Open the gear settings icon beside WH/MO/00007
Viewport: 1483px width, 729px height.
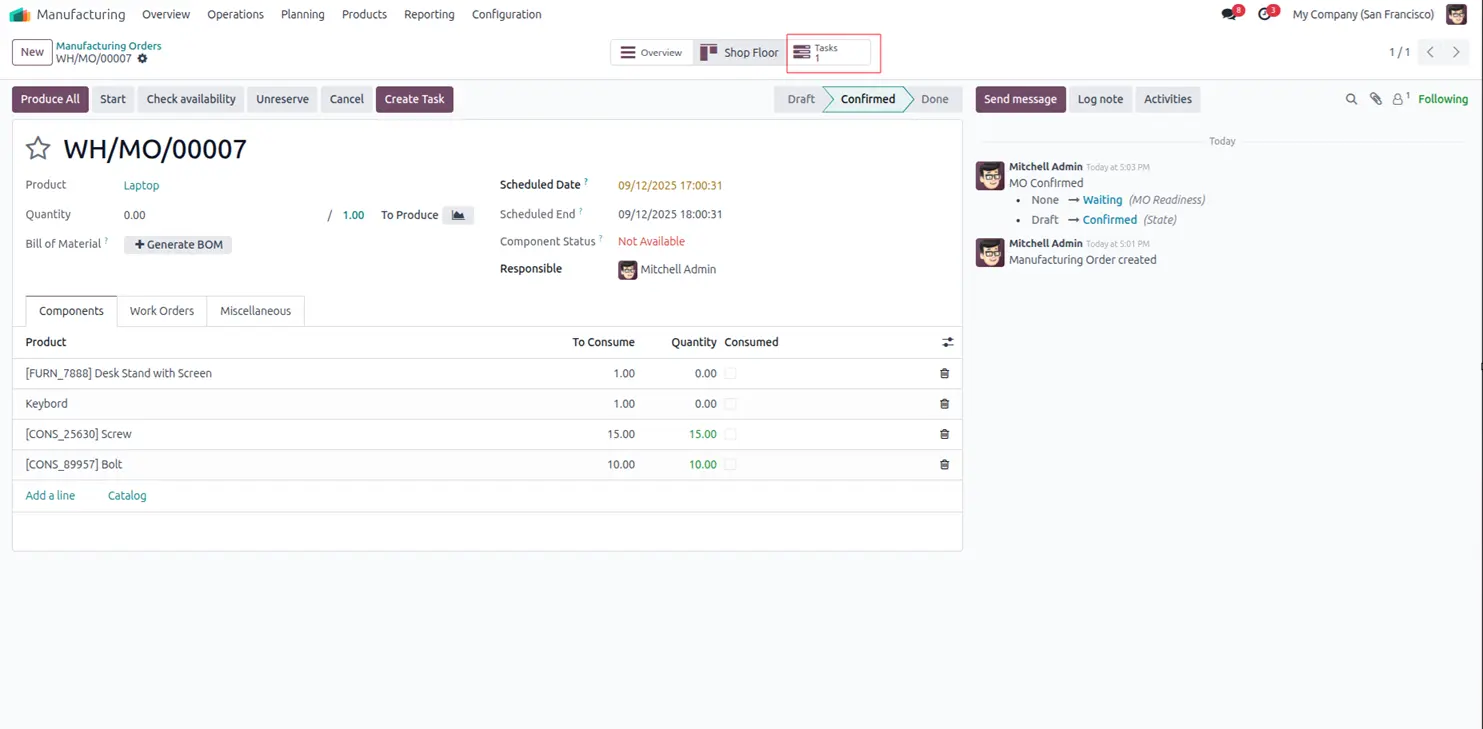[x=142, y=59]
